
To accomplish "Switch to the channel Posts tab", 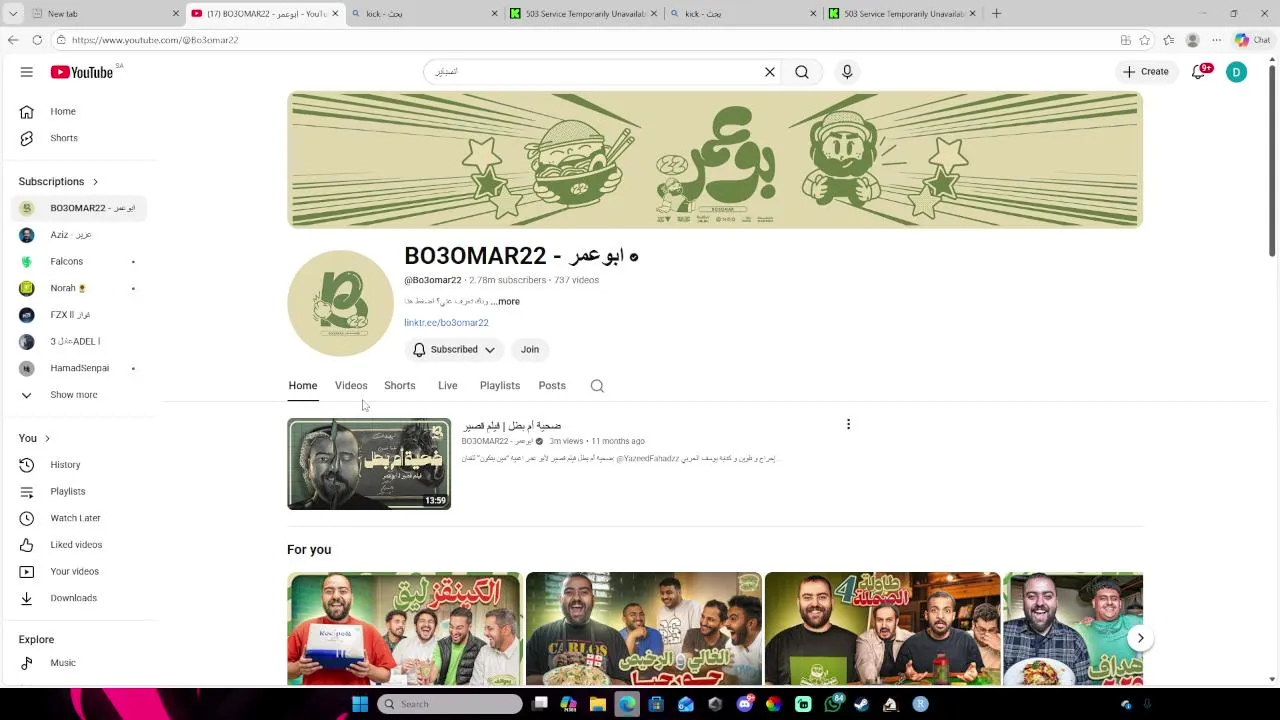I will 552,386.
